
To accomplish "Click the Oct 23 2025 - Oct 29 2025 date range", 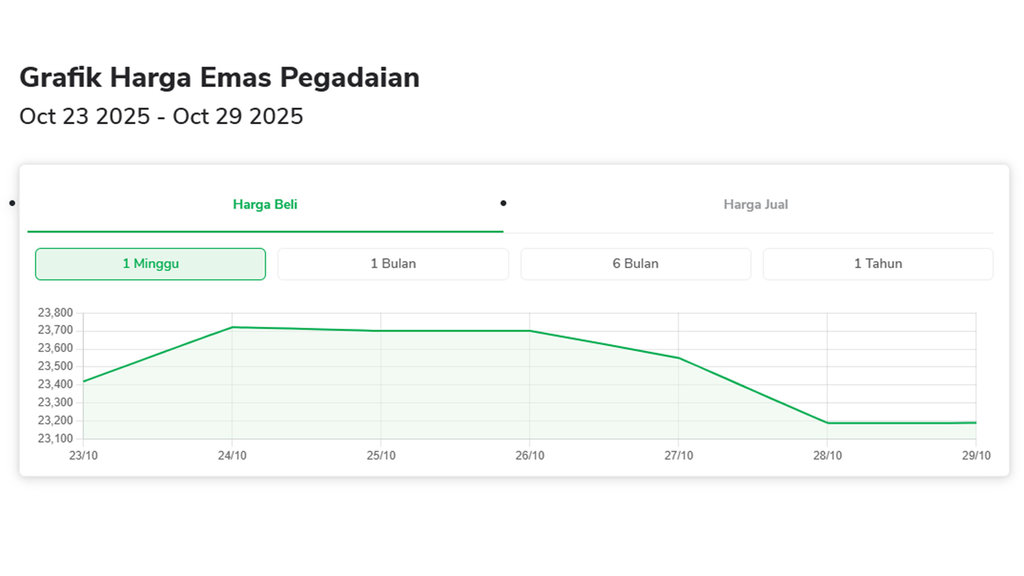I will tap(161, 117).
